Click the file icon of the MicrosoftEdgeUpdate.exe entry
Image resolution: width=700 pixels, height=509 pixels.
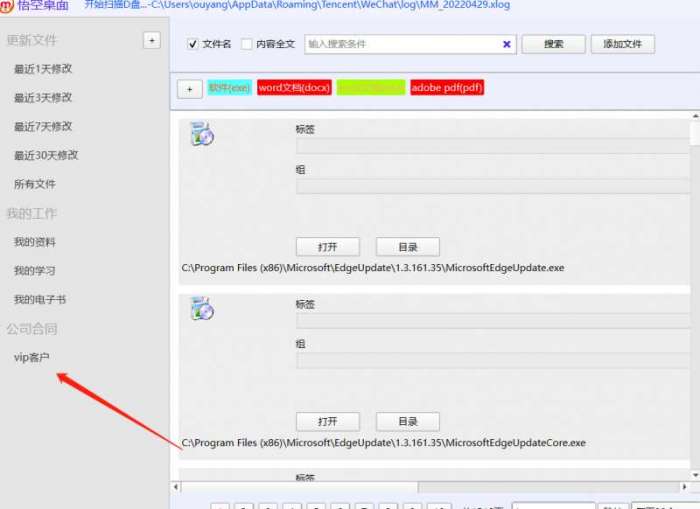point(202,134)
